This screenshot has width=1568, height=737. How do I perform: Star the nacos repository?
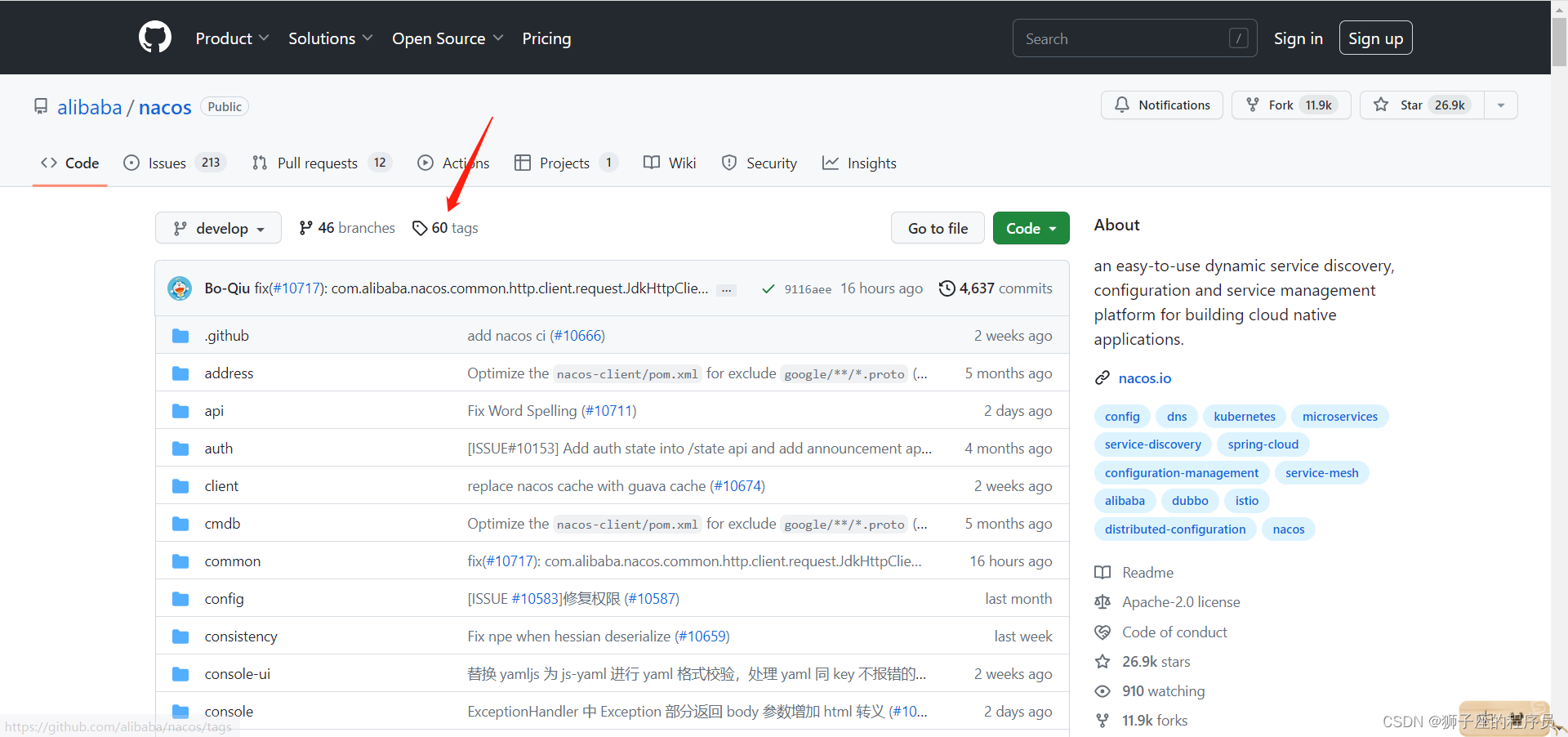[1422, 105]
